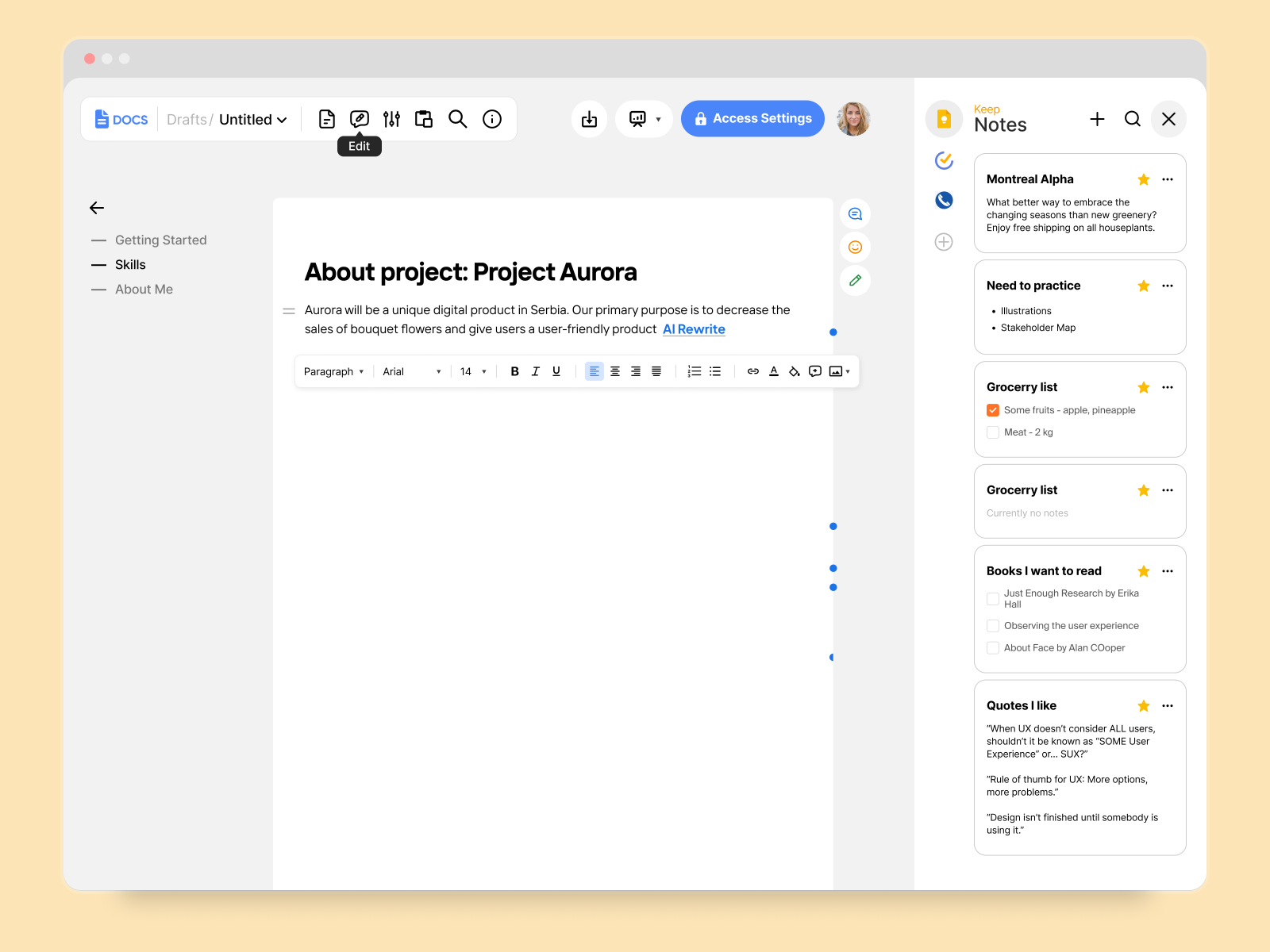
Task: Insert a hyperlink from the formatting bar
Action: pos(752,370)
